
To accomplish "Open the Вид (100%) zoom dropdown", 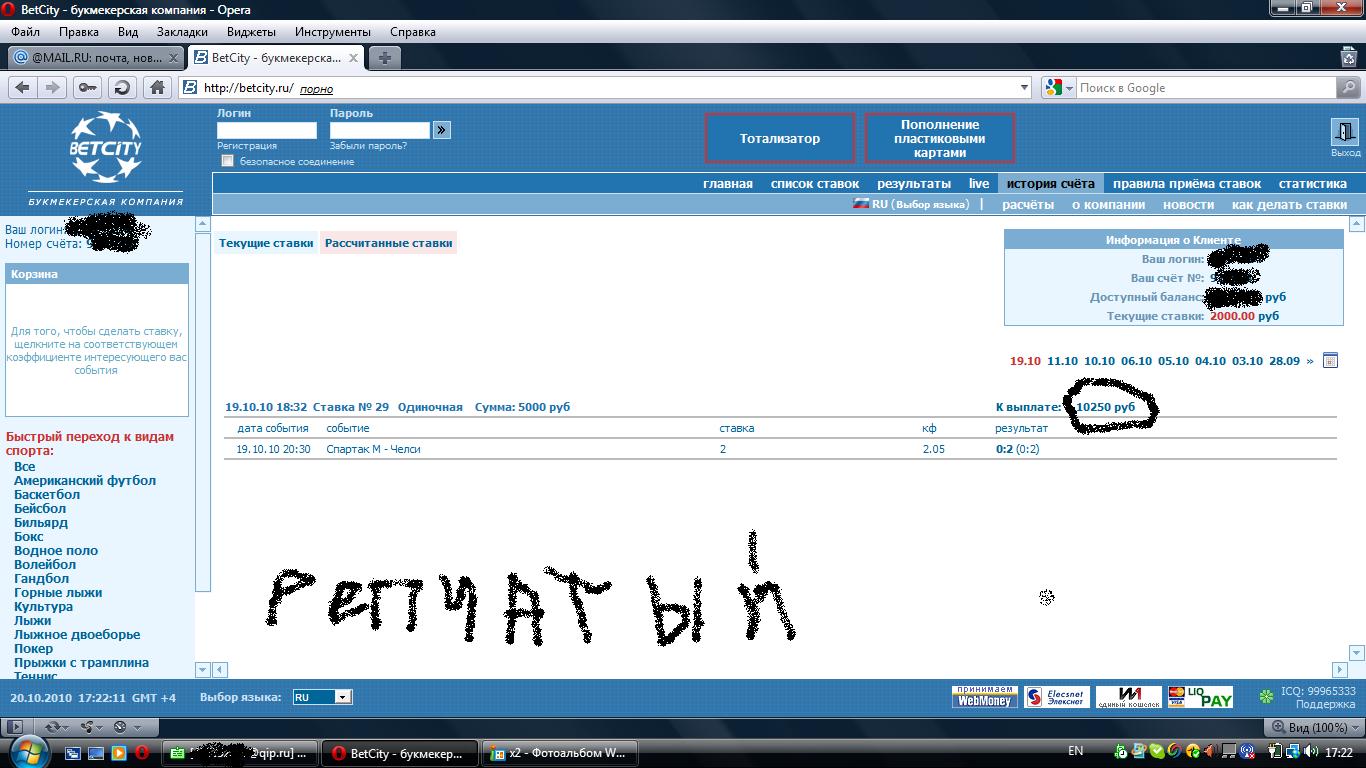I will [1311, 727].
